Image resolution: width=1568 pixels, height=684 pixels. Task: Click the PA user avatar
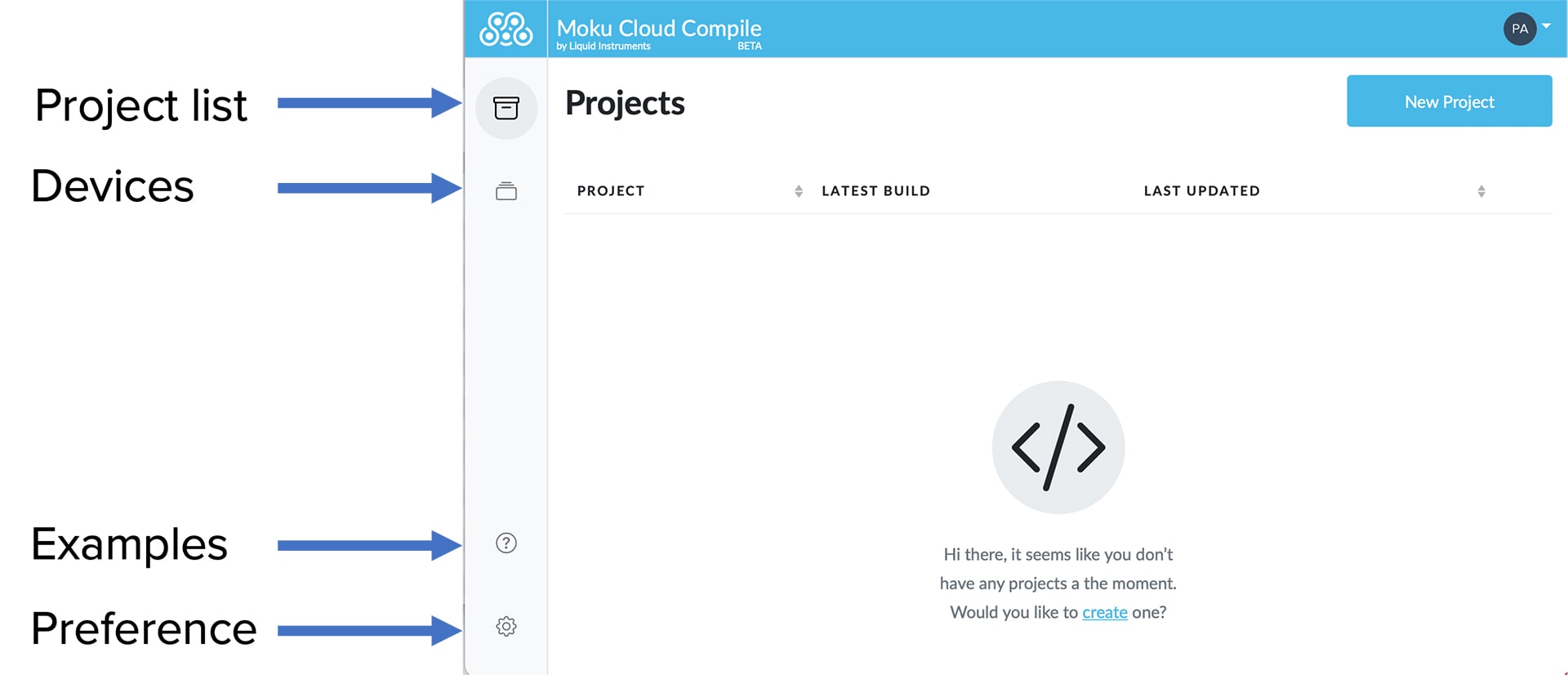[x=1519, y=29]
